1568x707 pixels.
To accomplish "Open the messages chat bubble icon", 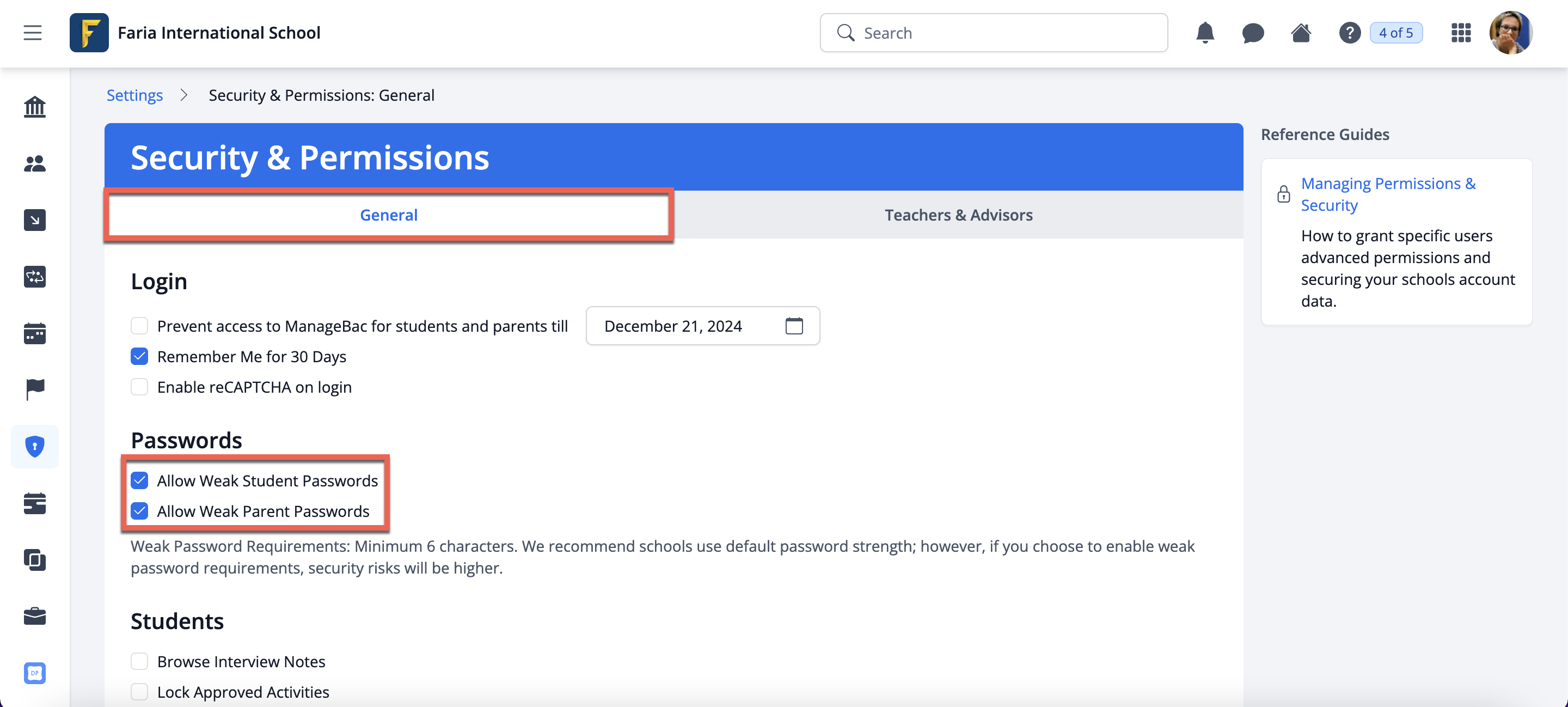I will [x=1253, y=33].
